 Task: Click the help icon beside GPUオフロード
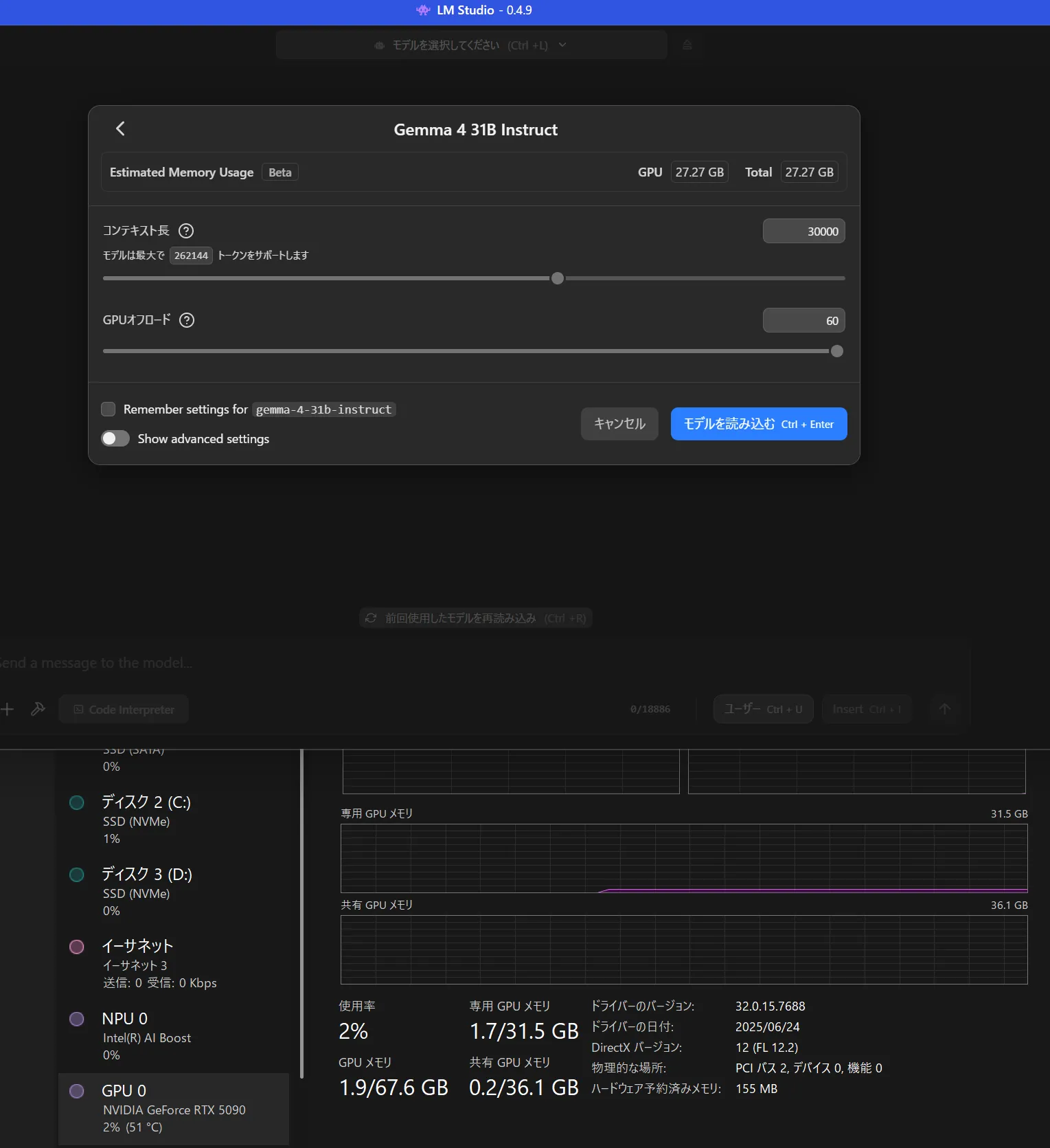point(187,320)
